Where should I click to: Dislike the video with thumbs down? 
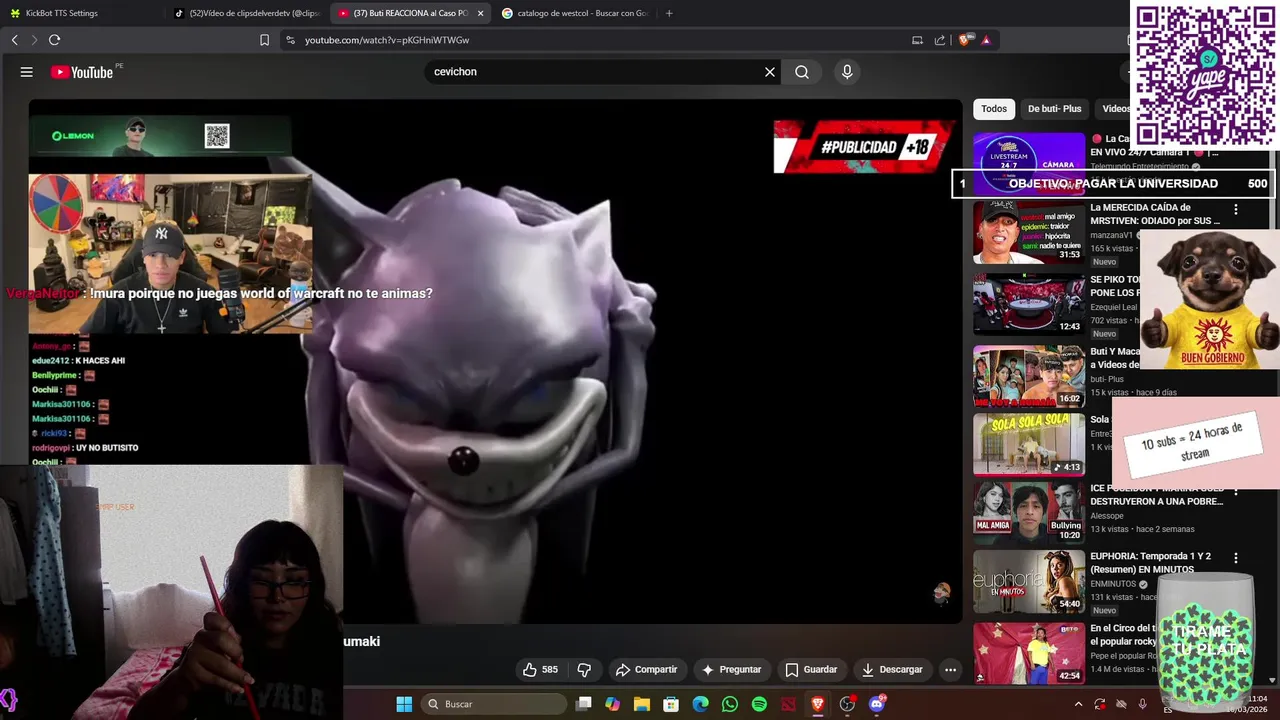(x=584, y=669)
